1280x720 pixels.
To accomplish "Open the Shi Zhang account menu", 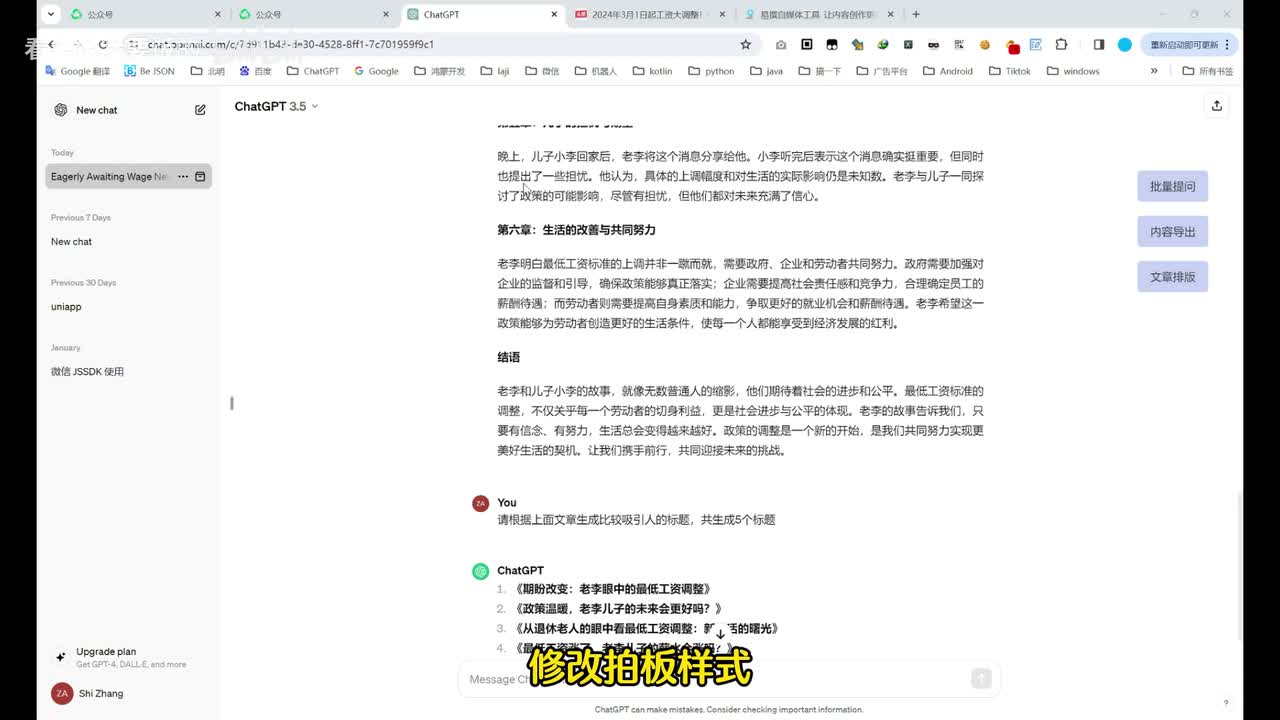I will coord(100,693).
